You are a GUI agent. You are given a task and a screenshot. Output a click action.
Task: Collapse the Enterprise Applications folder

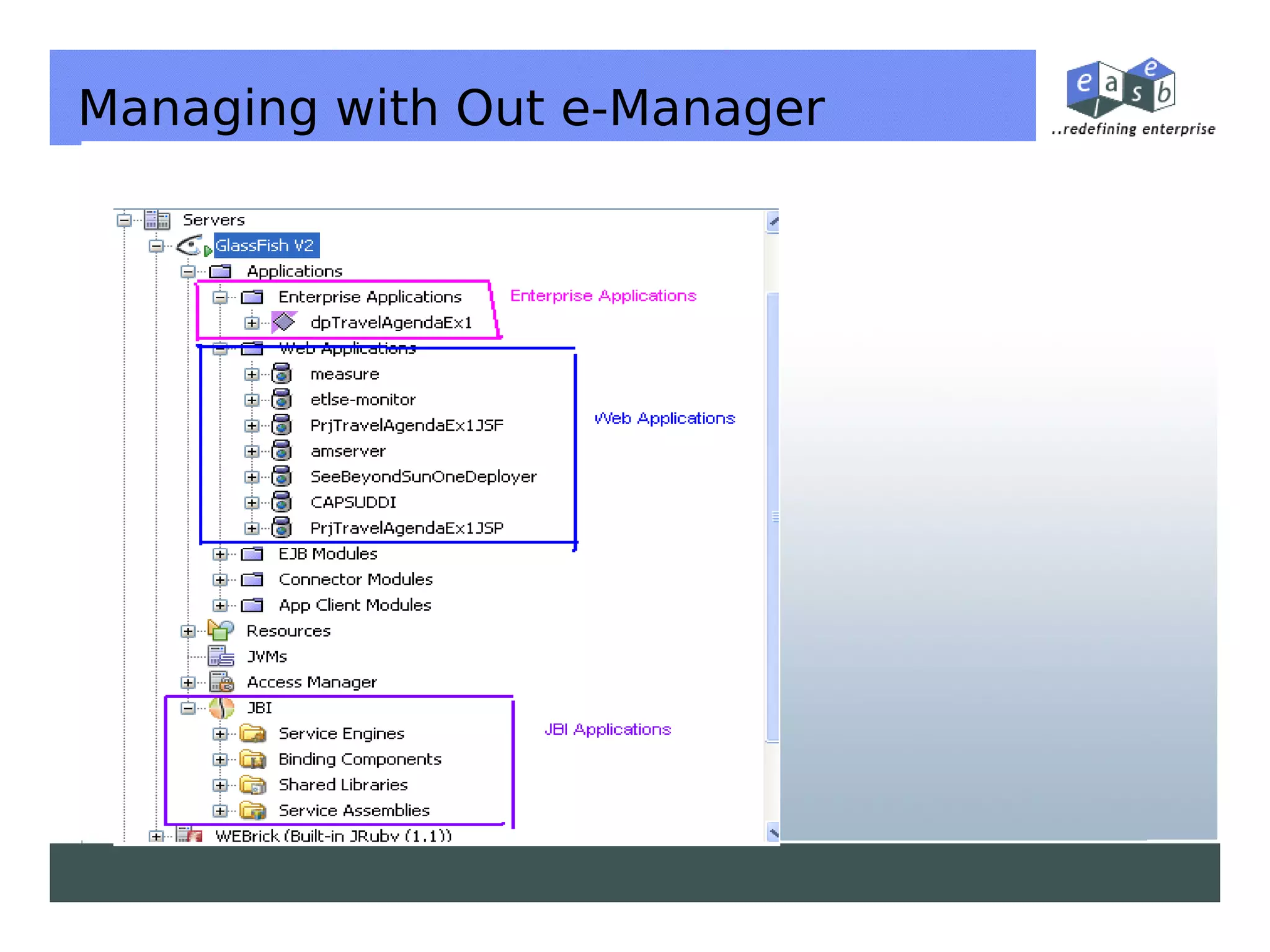point(220,297)
